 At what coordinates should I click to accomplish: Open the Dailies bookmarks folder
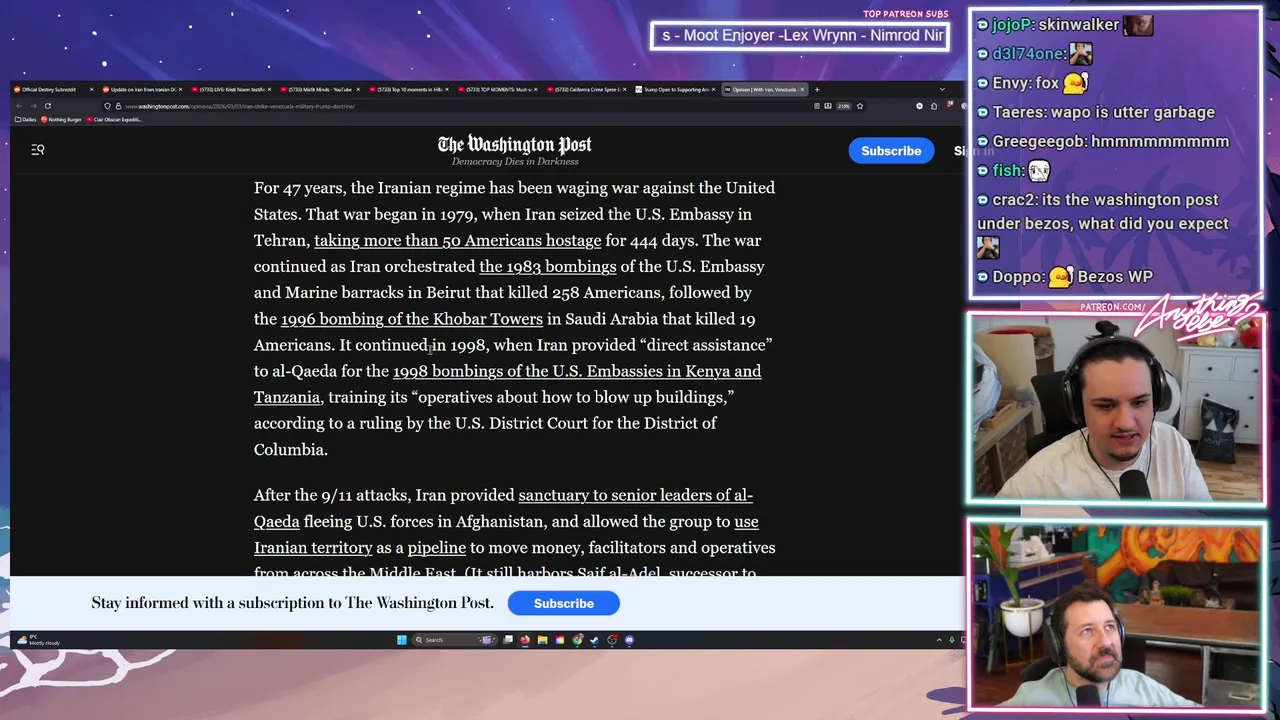[x=26, y=119]
